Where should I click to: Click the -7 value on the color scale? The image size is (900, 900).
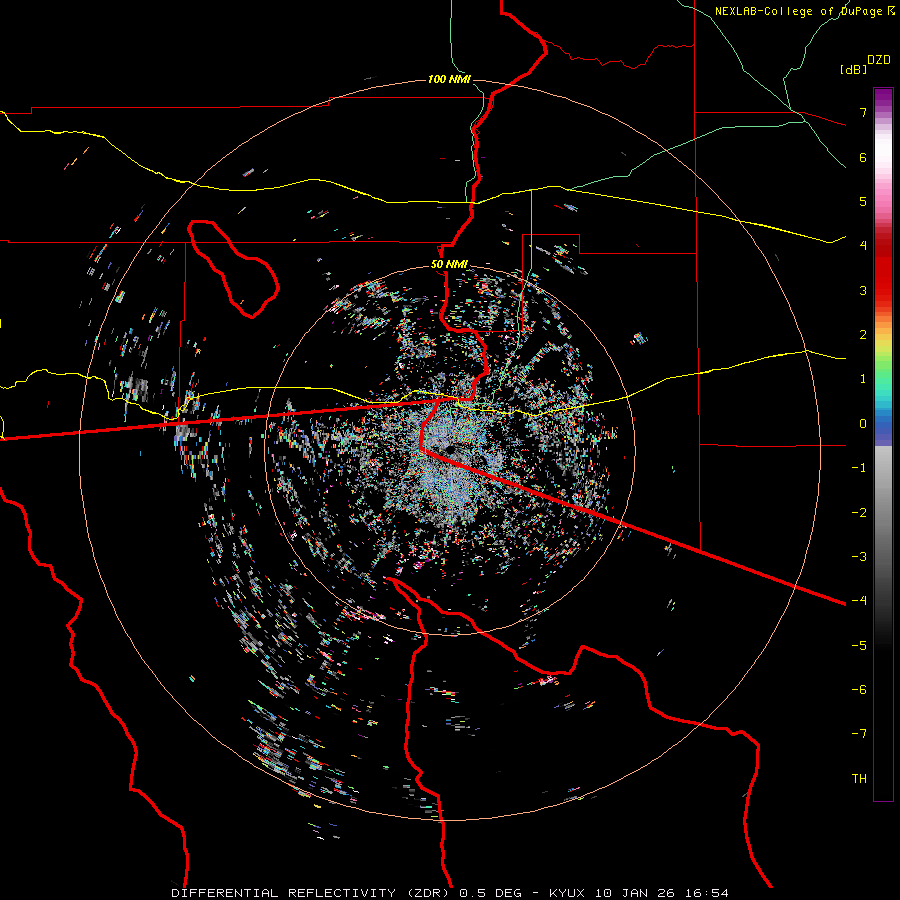click(x=859, y=734)
